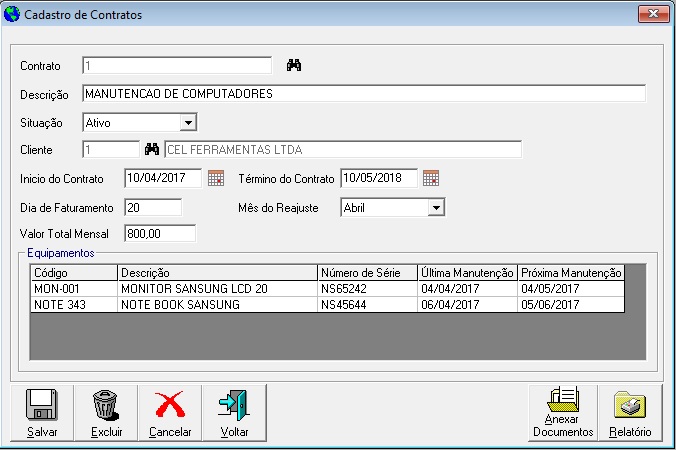Image resolution: width=676 pixels, height=450 pixels.
Task: Click the MONITOR SANSUNG LCD 20 cell
Action: tap(218, 288)
